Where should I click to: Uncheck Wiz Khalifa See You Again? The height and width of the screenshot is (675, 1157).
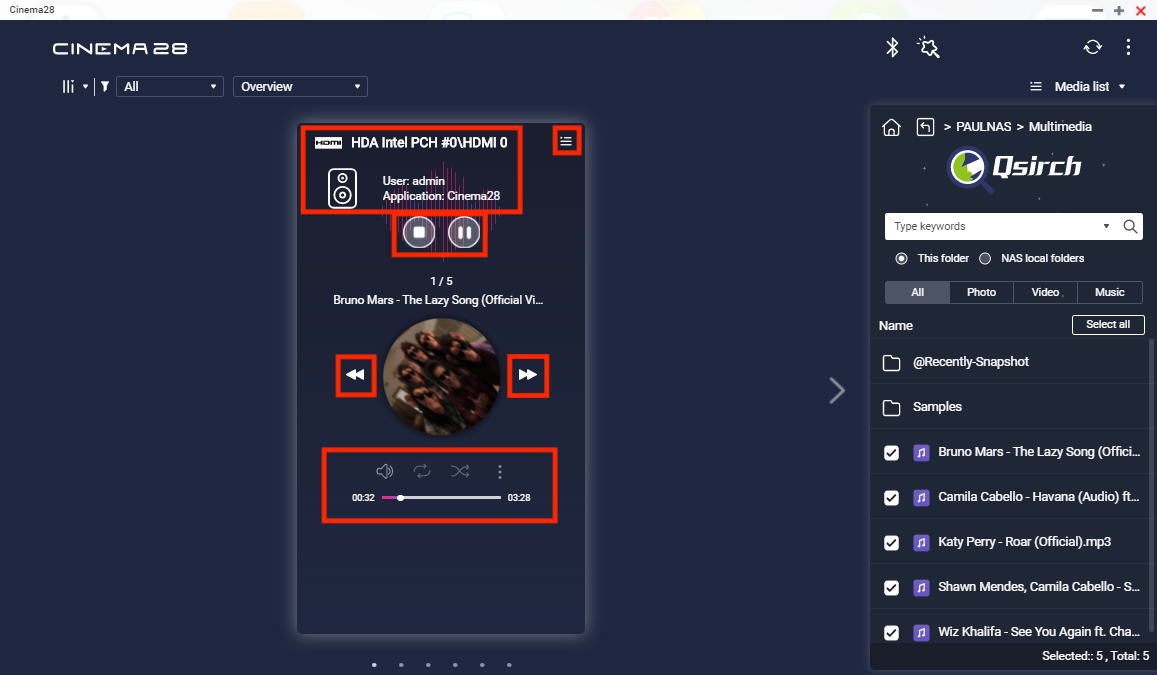[891, 633]
